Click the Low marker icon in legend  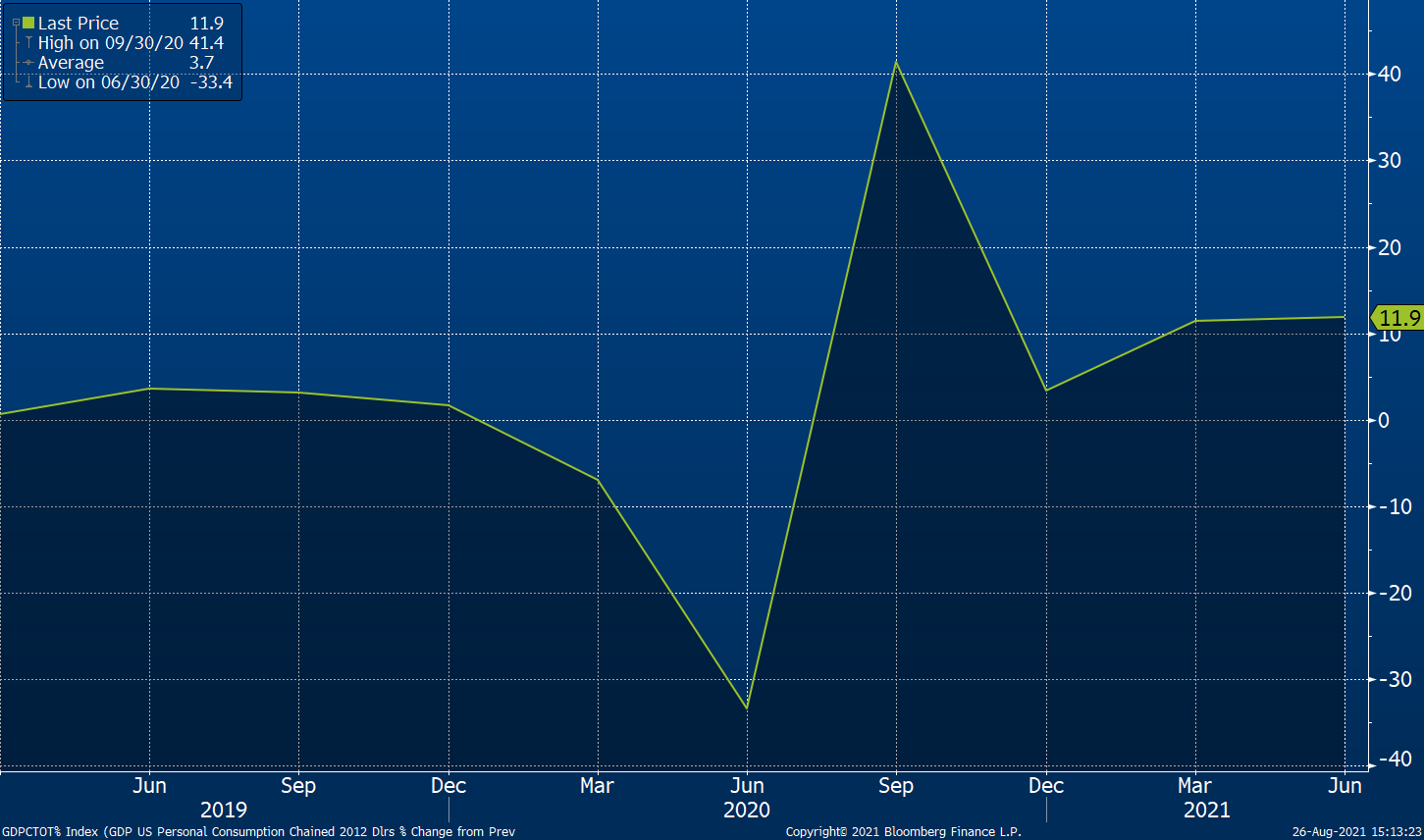point(29,82)
